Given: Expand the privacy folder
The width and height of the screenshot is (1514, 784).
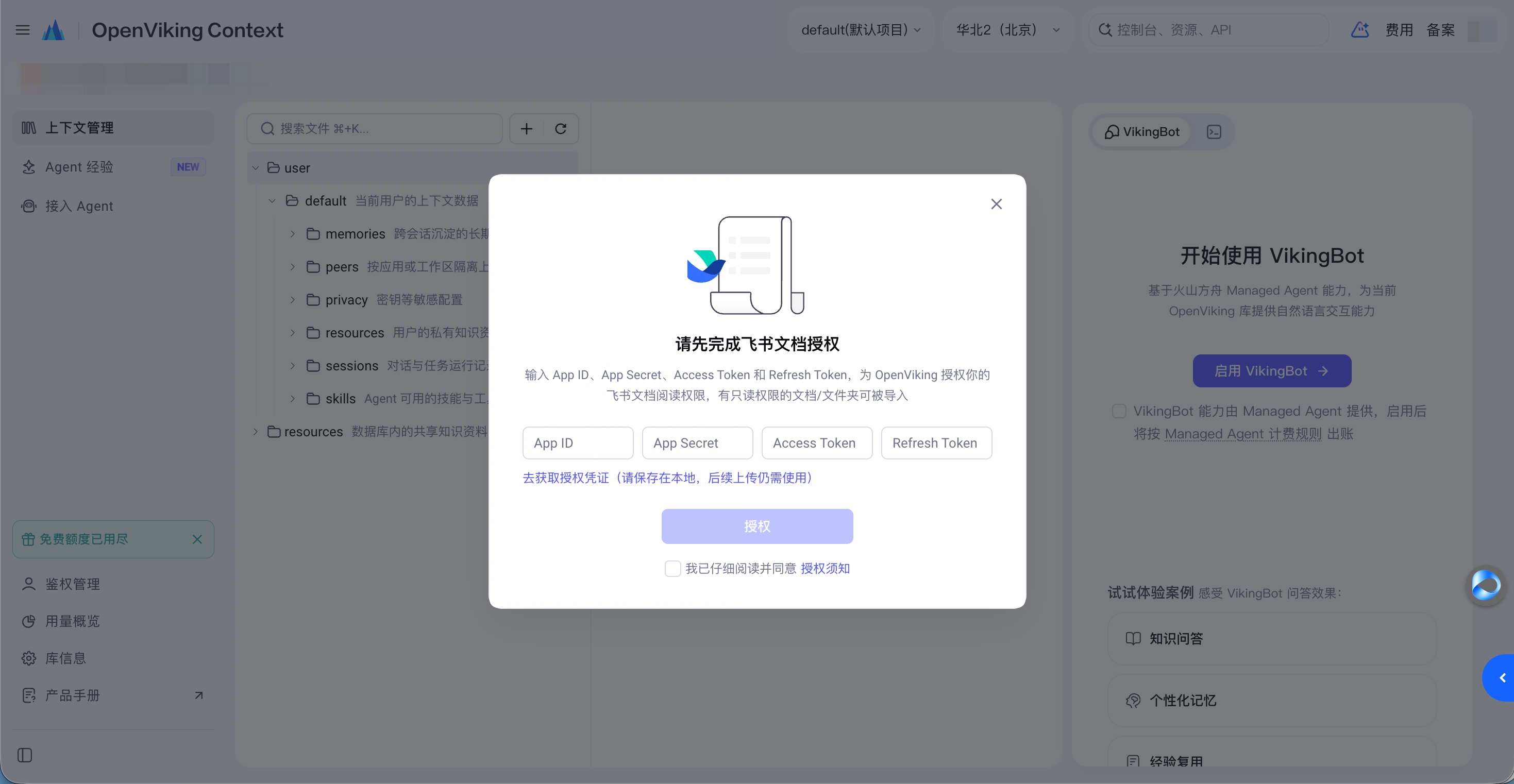Looking at the screenshot, I should [293, 300].
